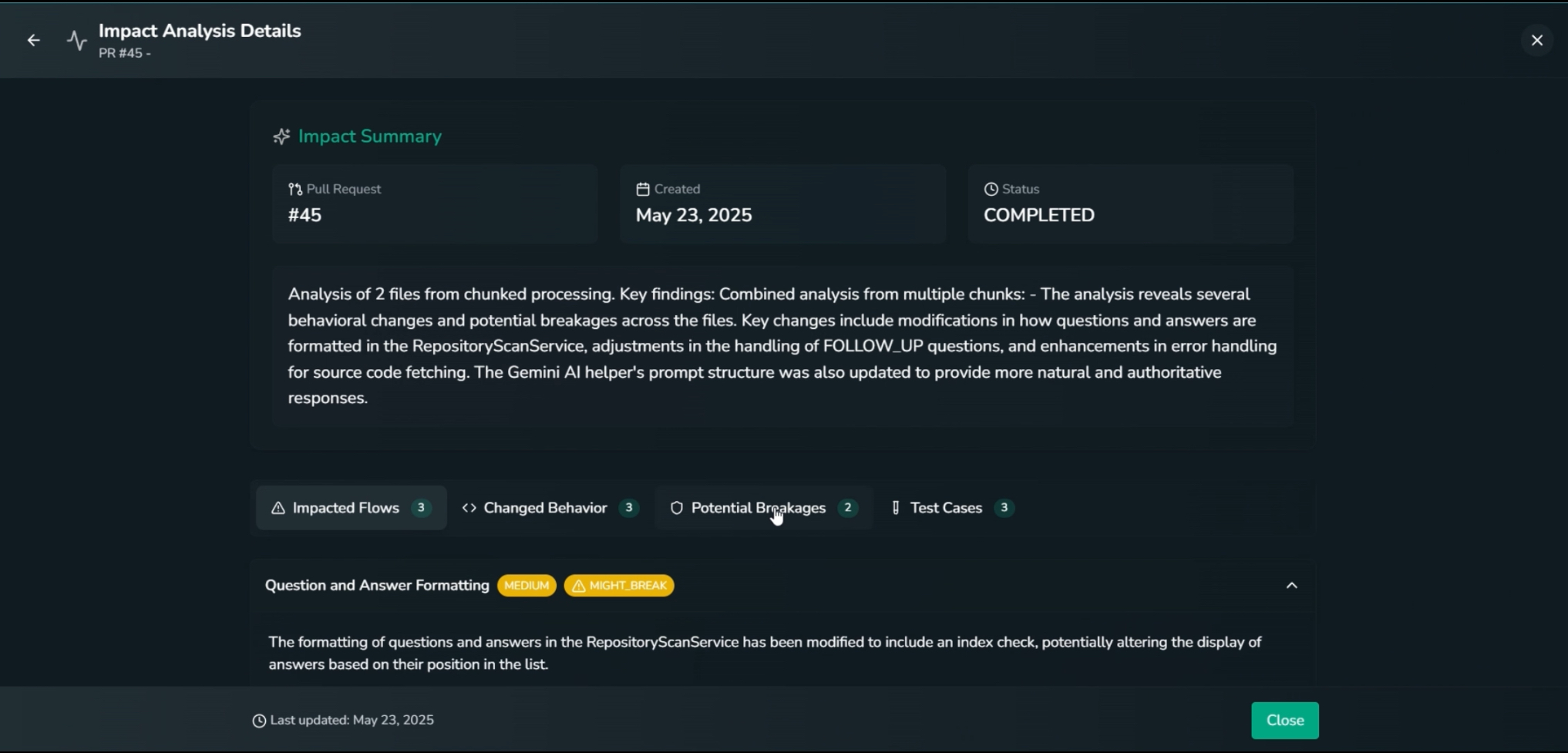This screenshot has width=1568, height=753.
Task: Click the back arrow icon
Action: (33, 40)
